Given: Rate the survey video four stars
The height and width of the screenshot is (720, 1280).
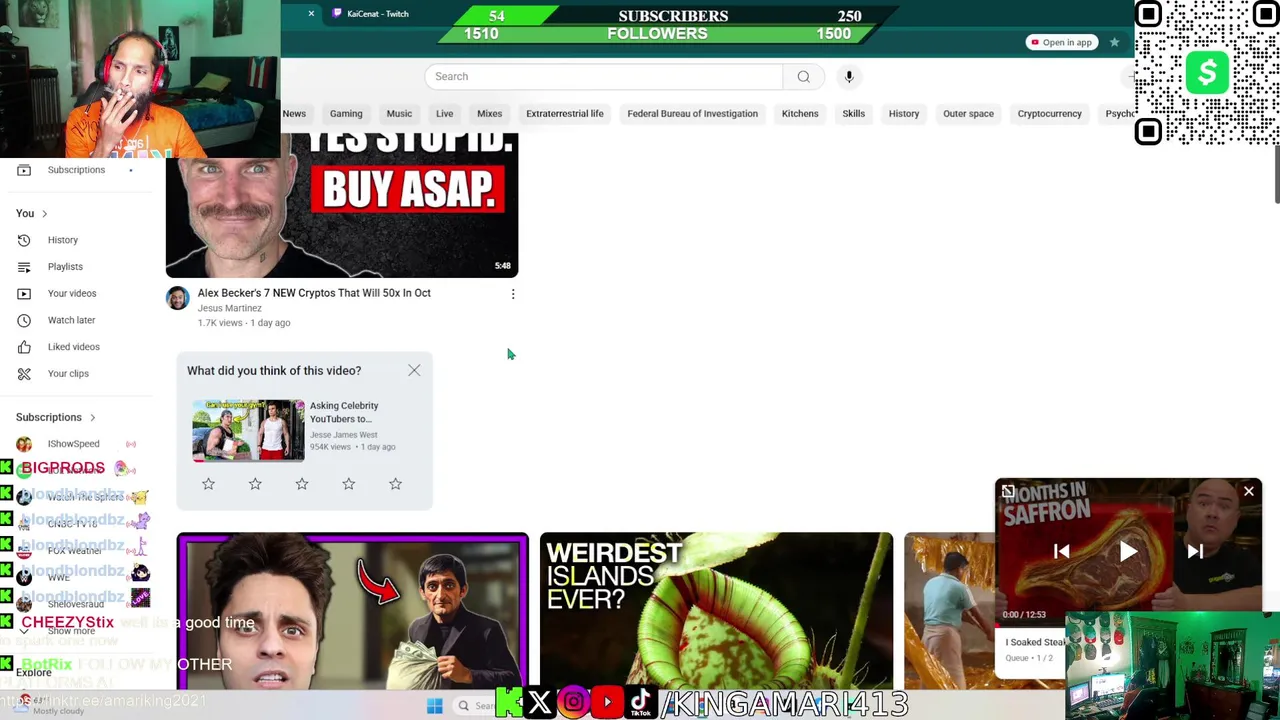Looking at the screenshot, I should coord(348,484).
